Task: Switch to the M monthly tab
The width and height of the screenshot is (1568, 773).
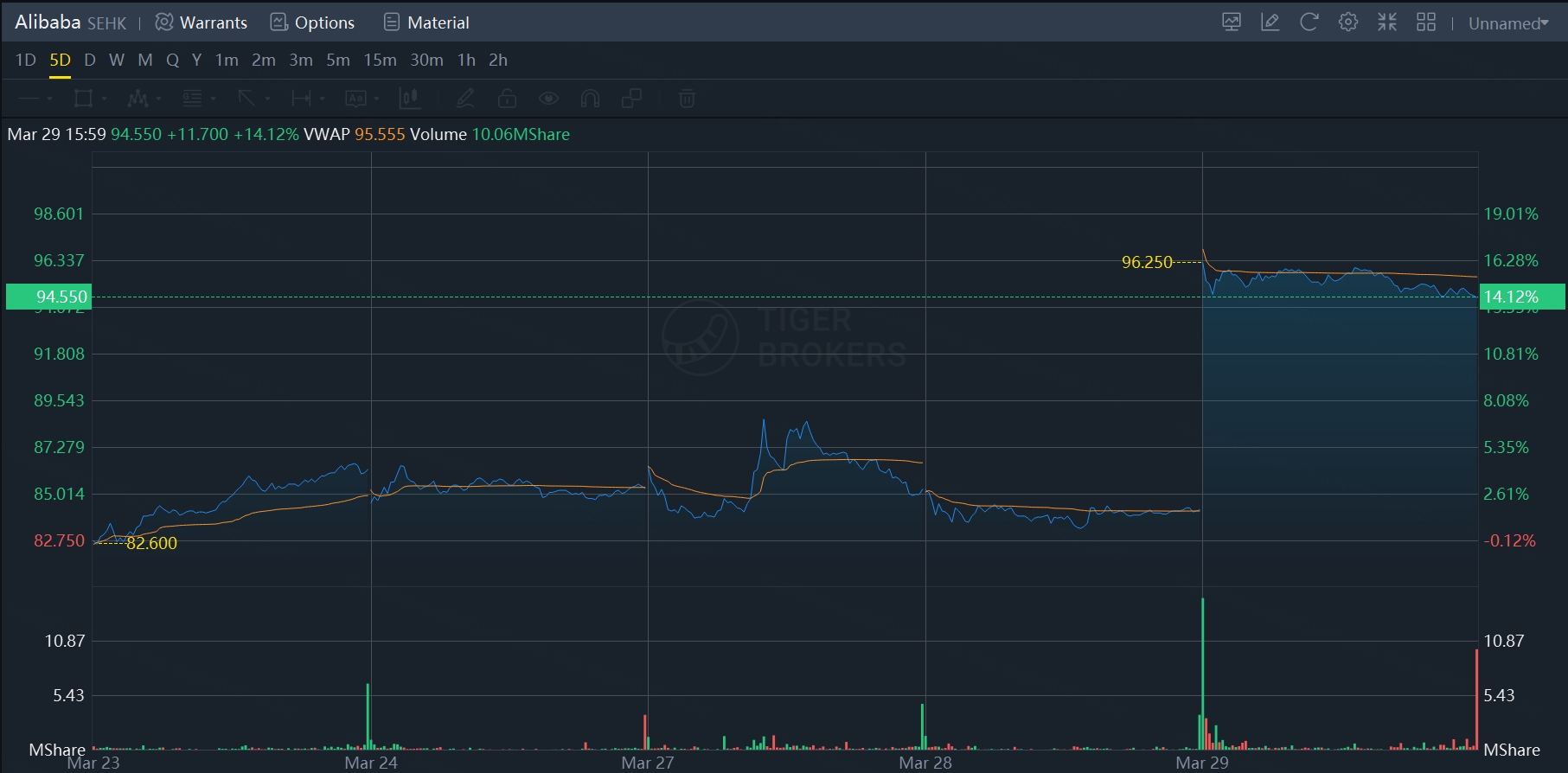Action: (145, 60)
